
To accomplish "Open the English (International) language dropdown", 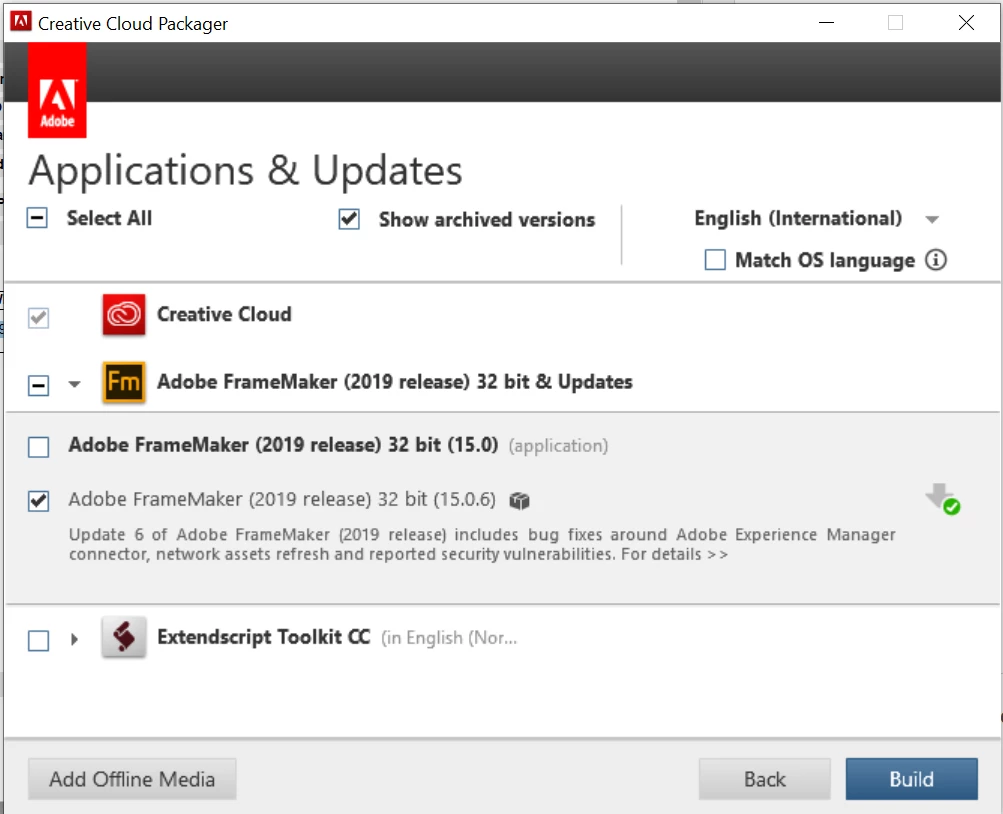I will [817, 219].
